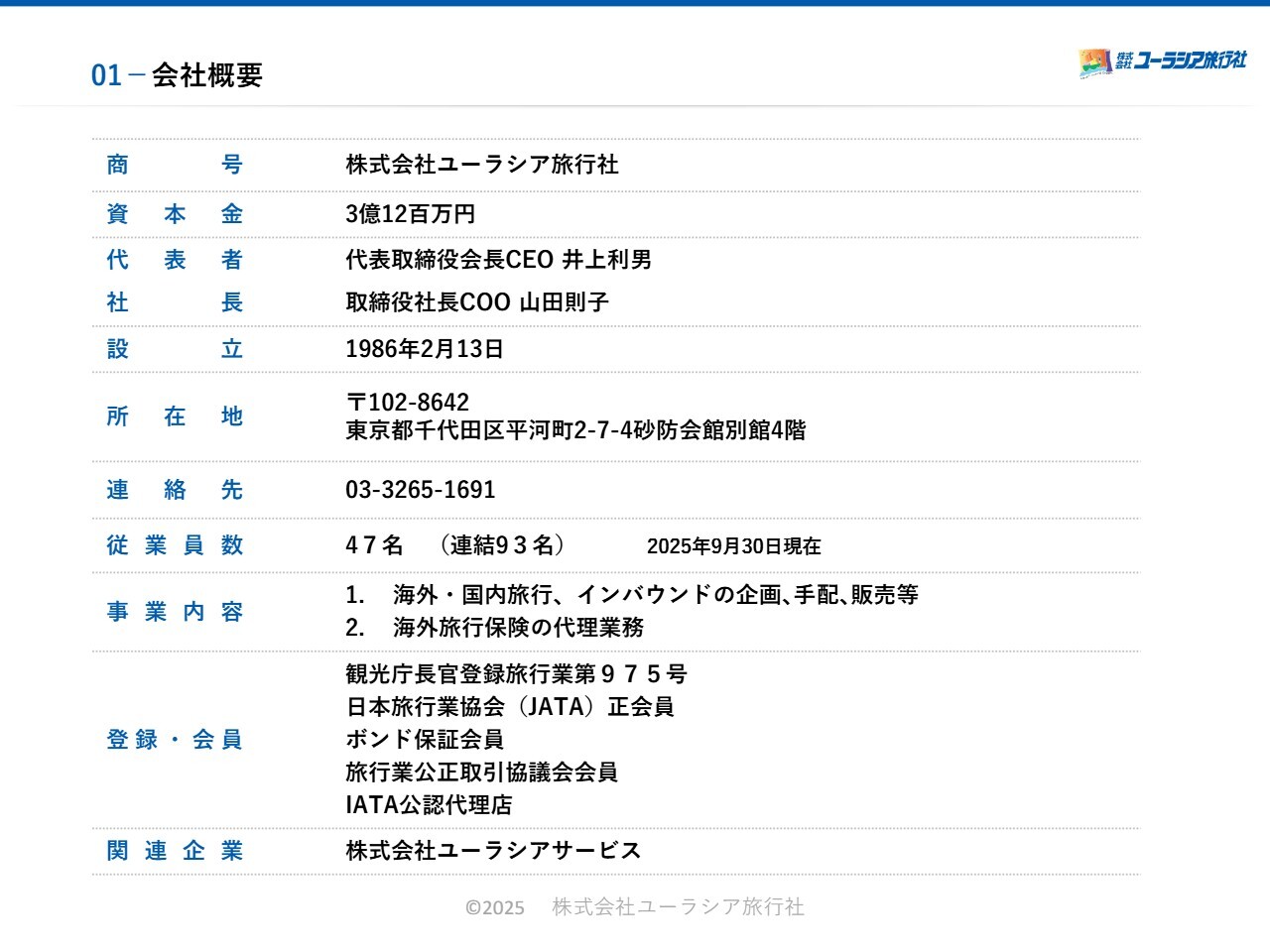Select the company name 株式会社ユーラシア旅行社 value
Viewport: 1270px width, 952px height.
481,165
